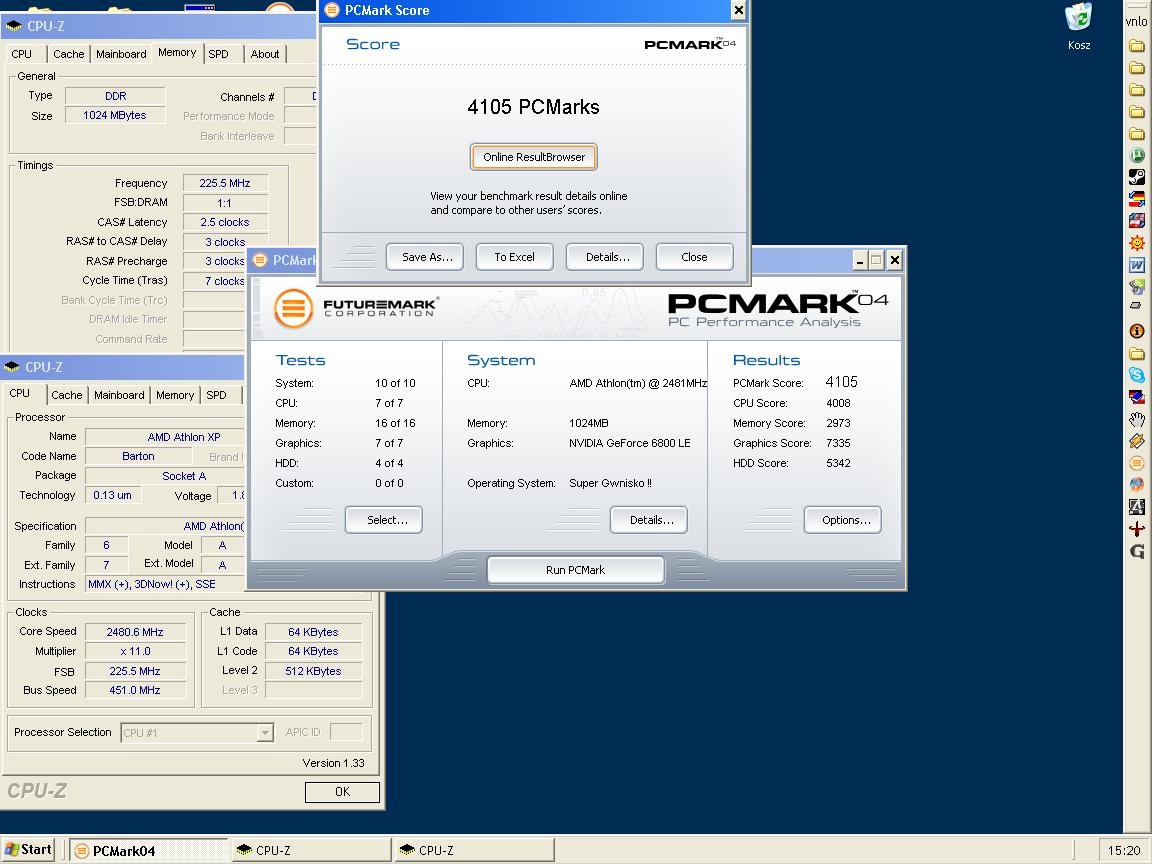Image resolution: width=1152 pixels, height=864 pixels.
Task: Open the topmost folder icon in side toolbar
Action: [x=1137, y=46]
